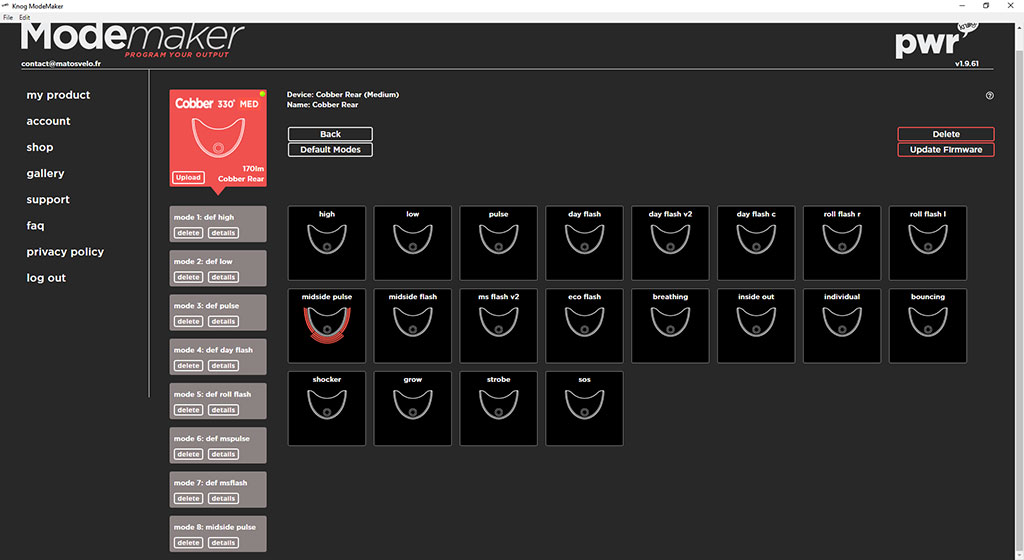
Task: View details of mode 6: def mspulse
Action: coord(223,454)
